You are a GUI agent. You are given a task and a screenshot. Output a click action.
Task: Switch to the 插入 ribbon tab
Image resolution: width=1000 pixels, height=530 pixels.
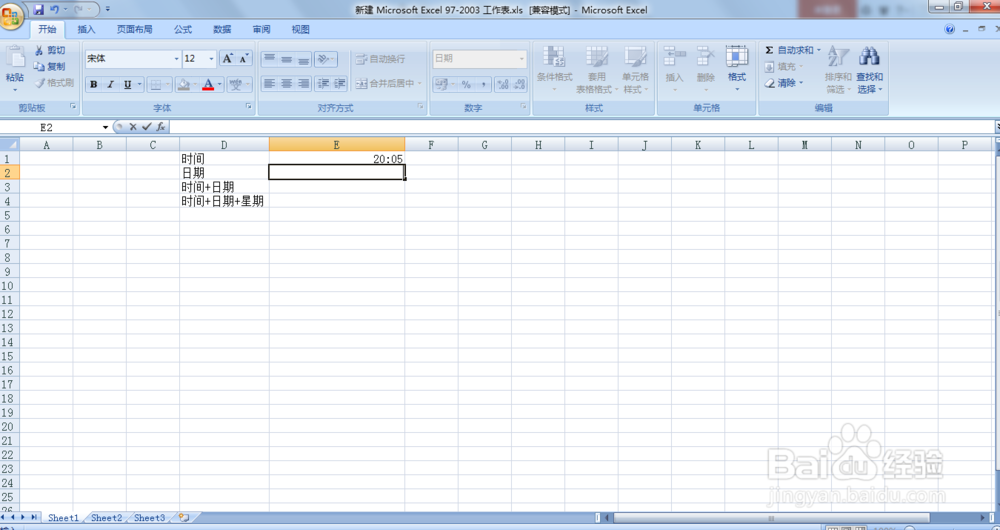[86, 29]
